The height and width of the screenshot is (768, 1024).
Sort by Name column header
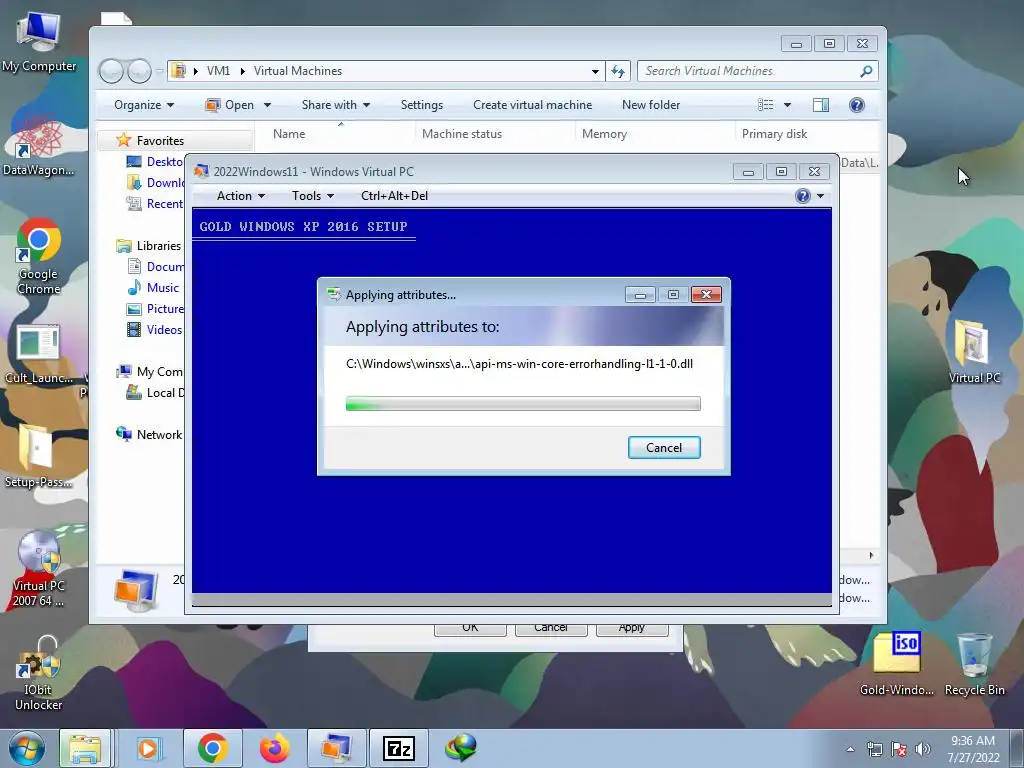point(289,134)
